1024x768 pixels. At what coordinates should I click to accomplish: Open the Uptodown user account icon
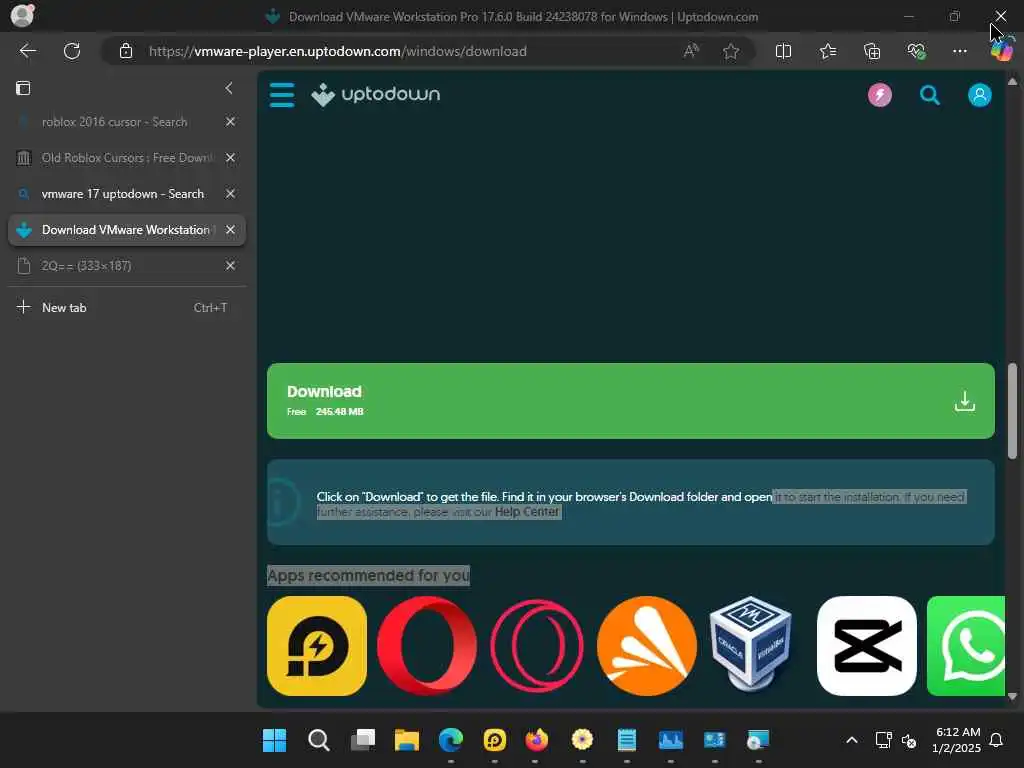coord(980,95)
